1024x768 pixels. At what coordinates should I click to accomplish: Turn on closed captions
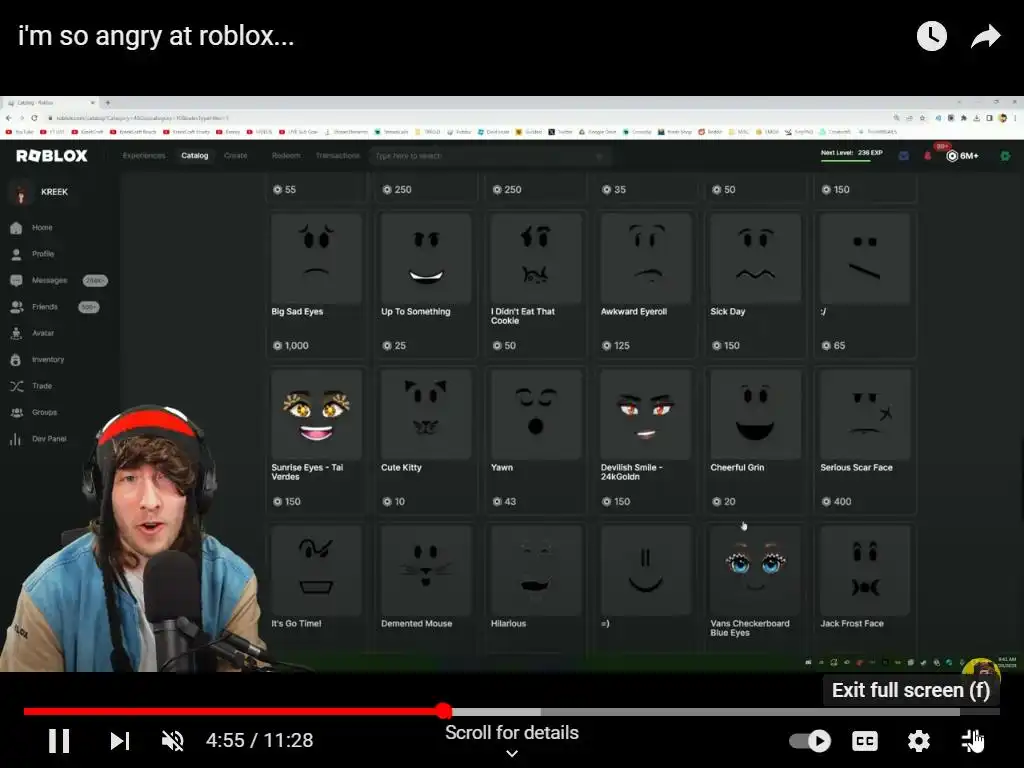[865, 741]
